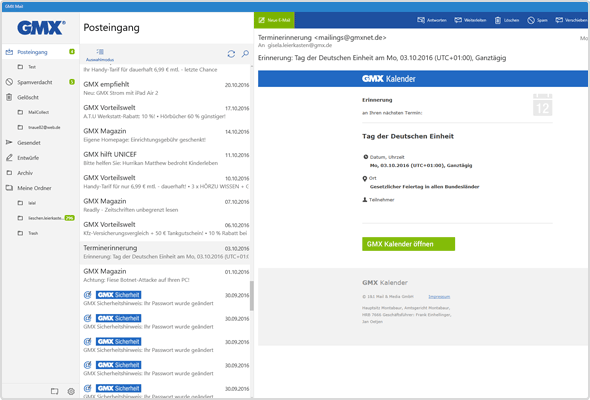Click the Gesendet paper plane icon
Image resolution: width=590 pixels, height=400 pixels.
point(9,142)
